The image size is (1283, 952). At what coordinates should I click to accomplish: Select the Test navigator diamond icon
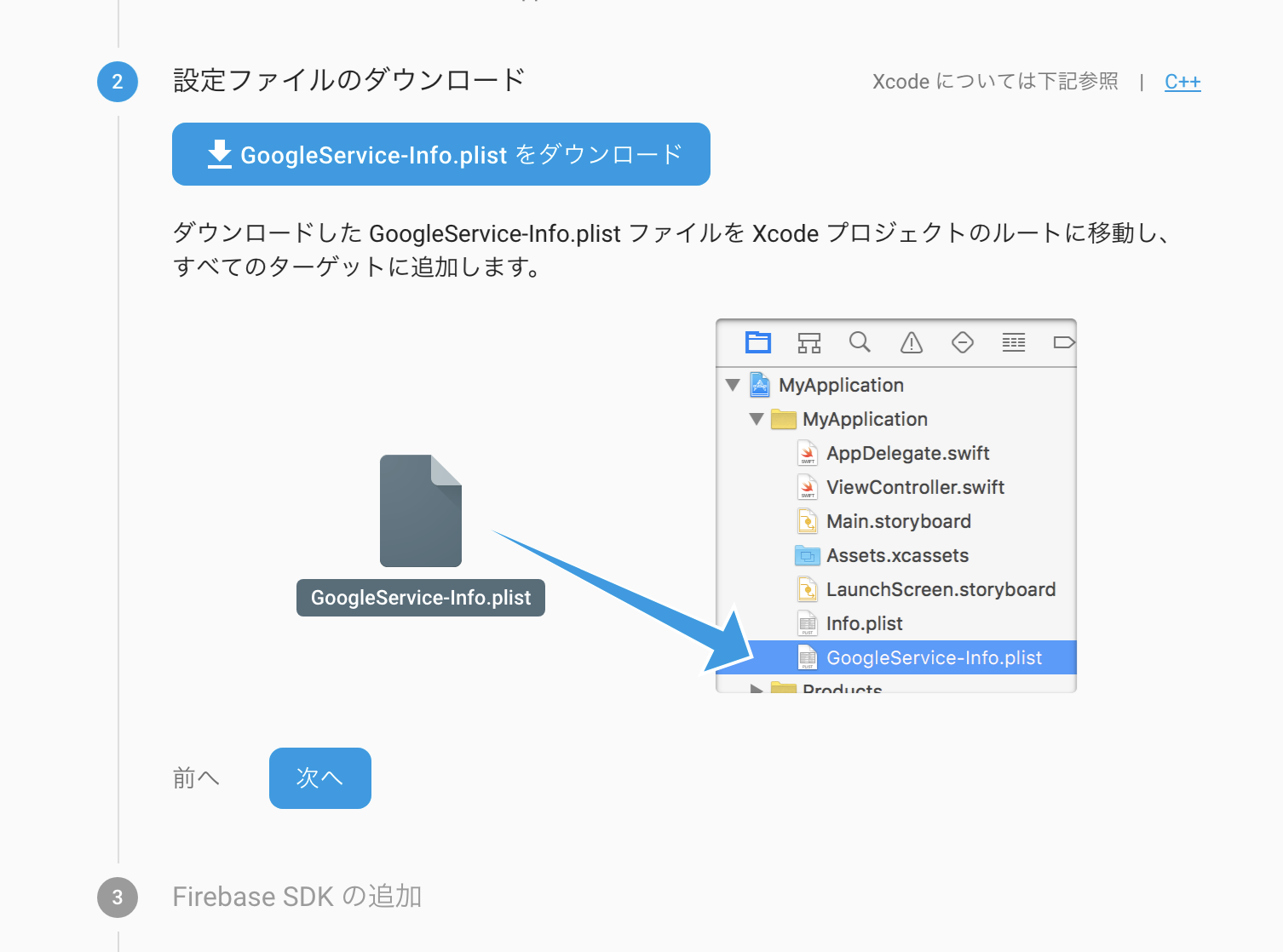[x=962, y=342]
